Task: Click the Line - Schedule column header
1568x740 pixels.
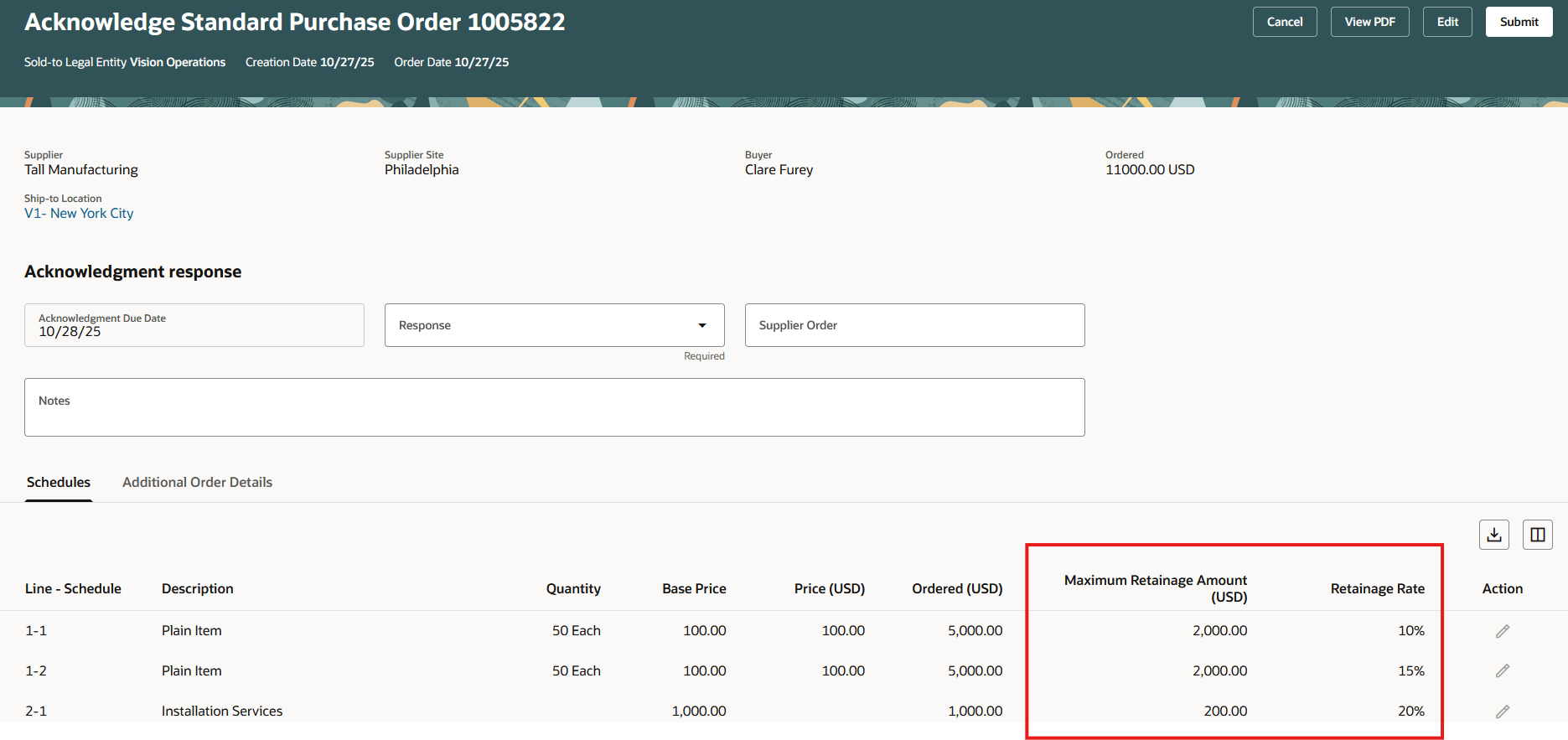Action: coord(73,588)
